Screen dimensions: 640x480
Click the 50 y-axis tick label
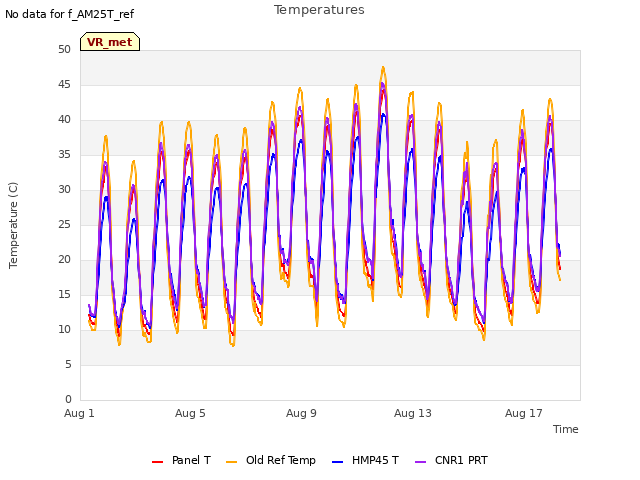click(64, 50)
